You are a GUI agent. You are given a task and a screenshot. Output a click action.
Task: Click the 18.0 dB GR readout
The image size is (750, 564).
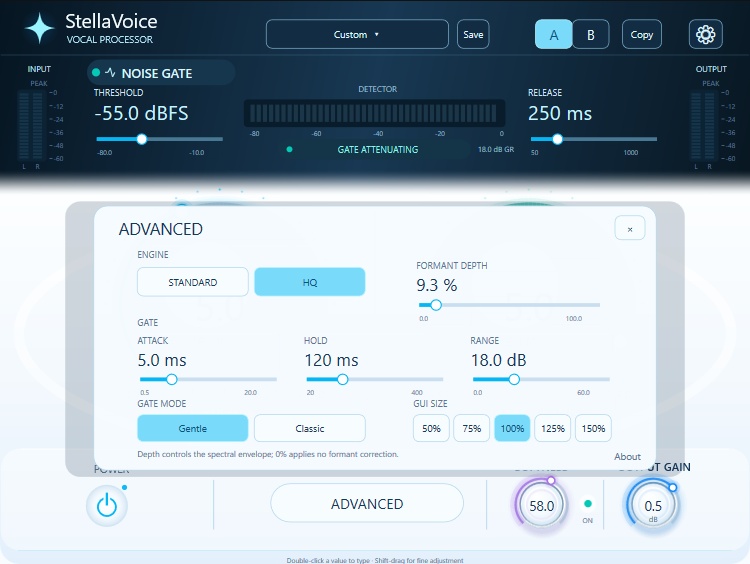(x=496, y=149)
